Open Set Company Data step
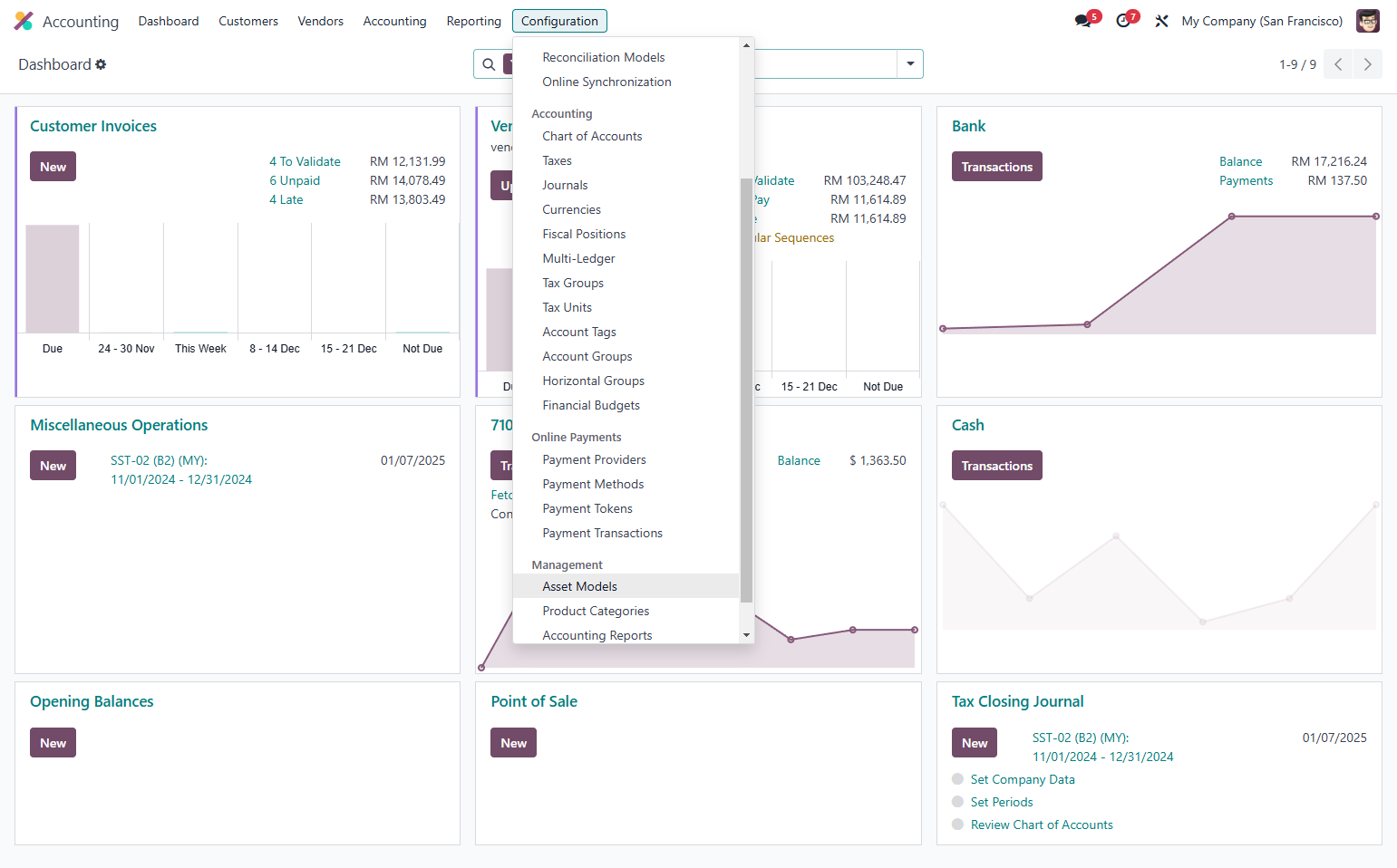The image size is (1397, 868). click(1023, 779)
